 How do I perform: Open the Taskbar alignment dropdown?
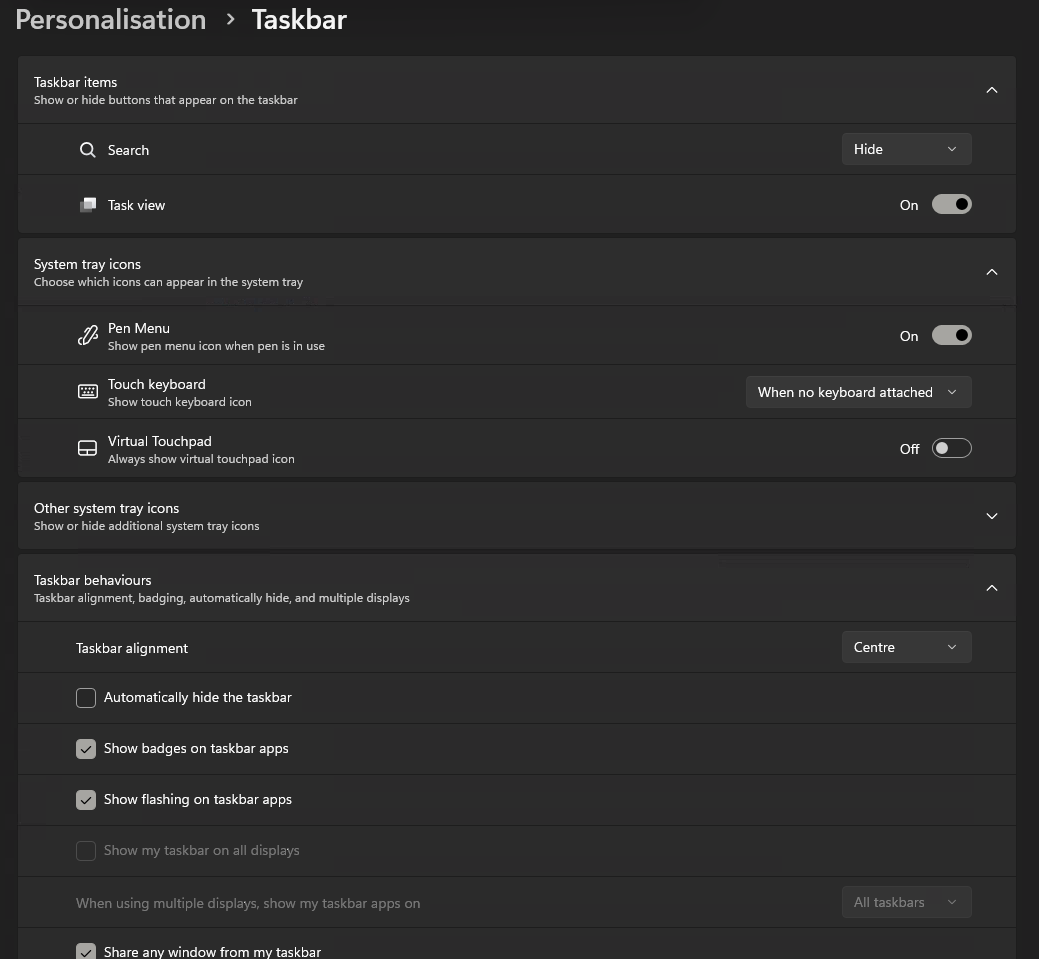click(x=906, y=647)
